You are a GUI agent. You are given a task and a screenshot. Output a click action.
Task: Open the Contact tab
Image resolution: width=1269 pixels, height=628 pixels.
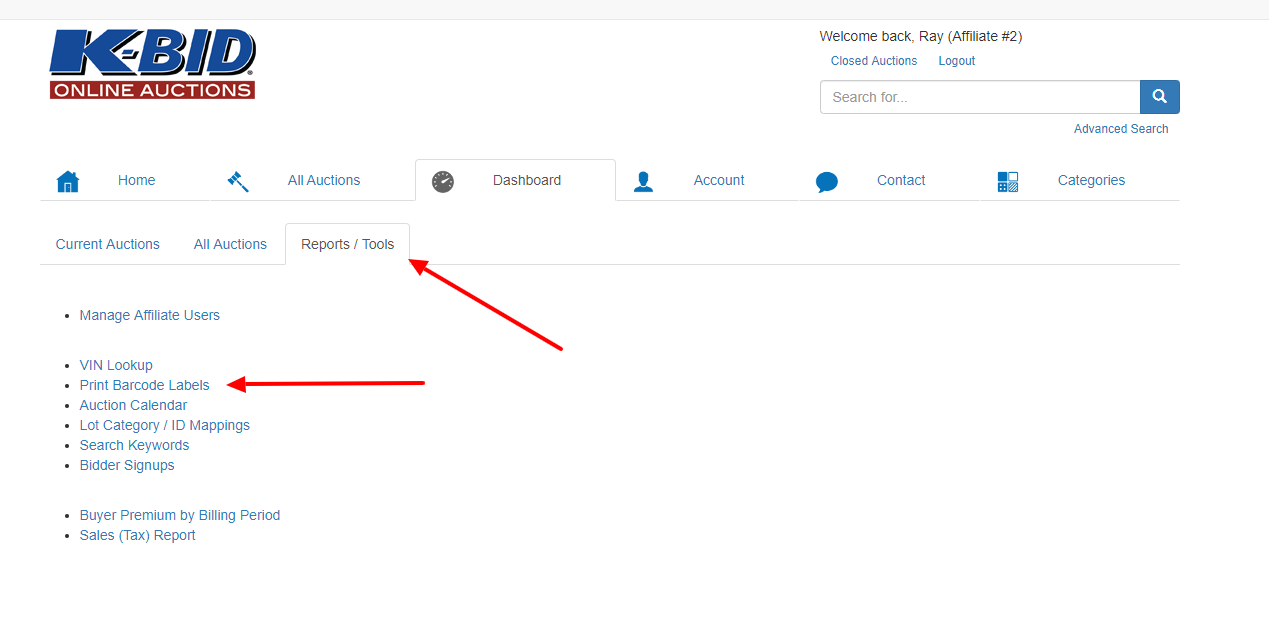[x=901, y=180]
